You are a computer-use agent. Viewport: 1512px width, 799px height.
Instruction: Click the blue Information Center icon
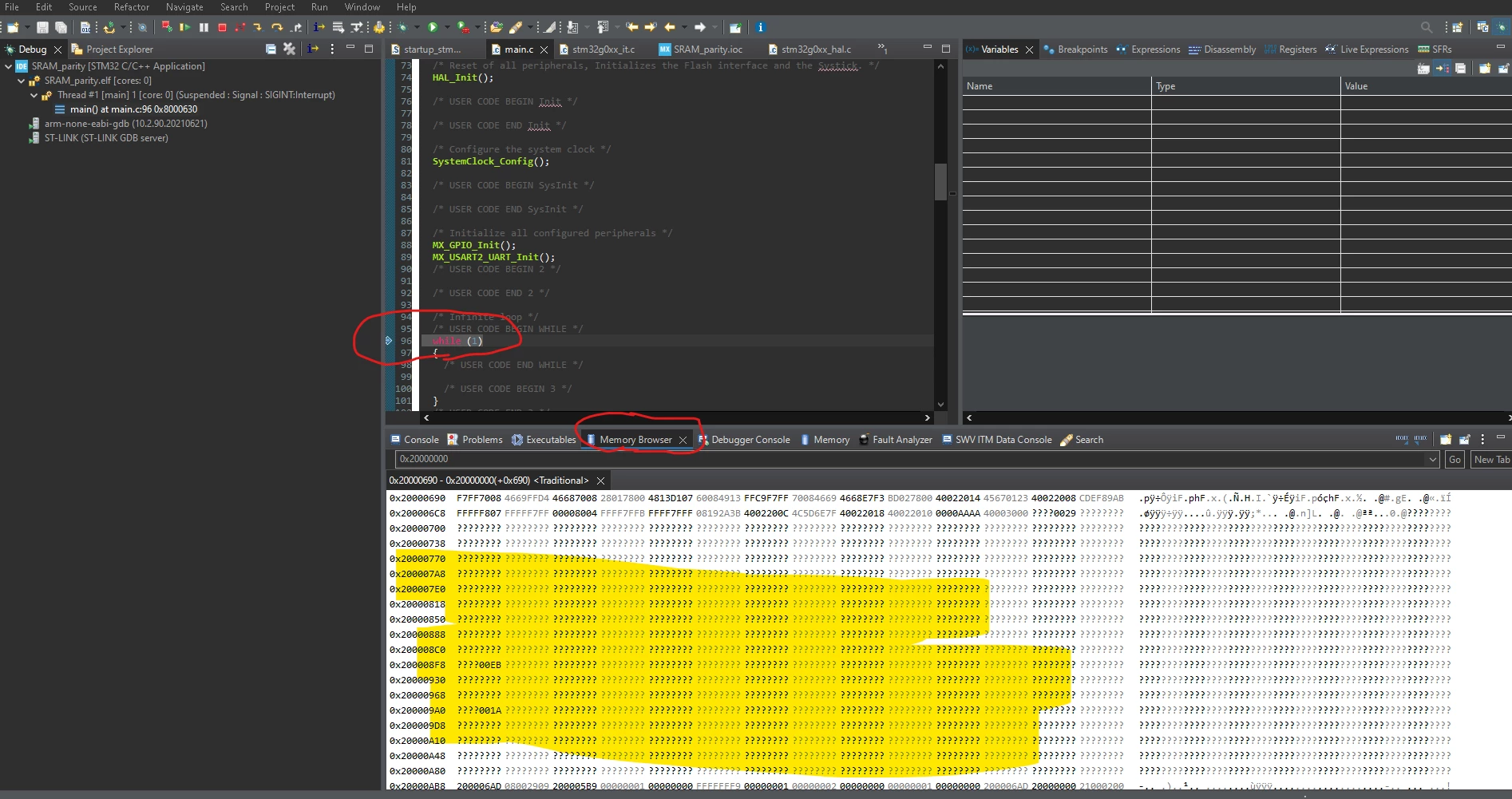[x=760, y=27]
